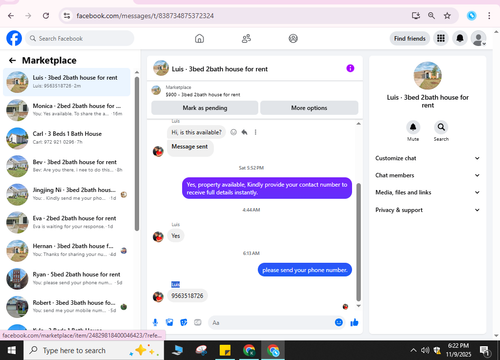Click the chat messages scrollbar

(359, 242)
